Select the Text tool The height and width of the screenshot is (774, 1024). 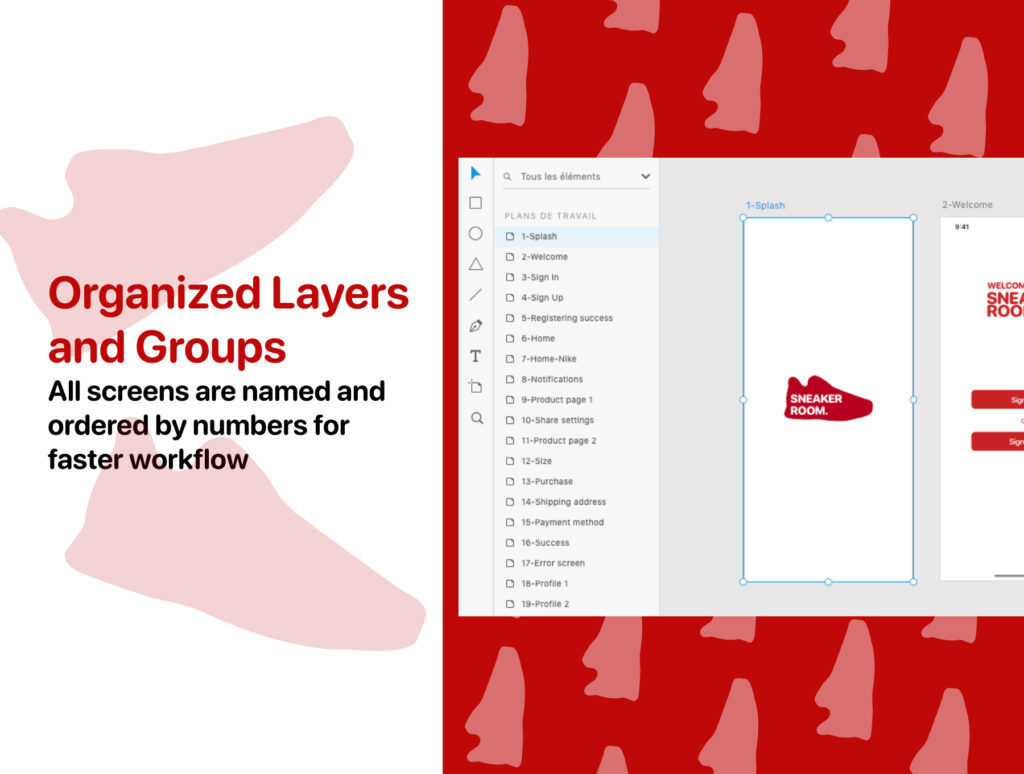pos(475,356)
